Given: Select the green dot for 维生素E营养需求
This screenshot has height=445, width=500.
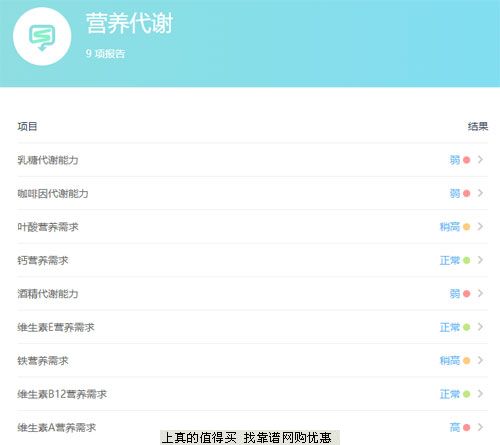Looking at the screenshot, I should (x=467, y=327).
